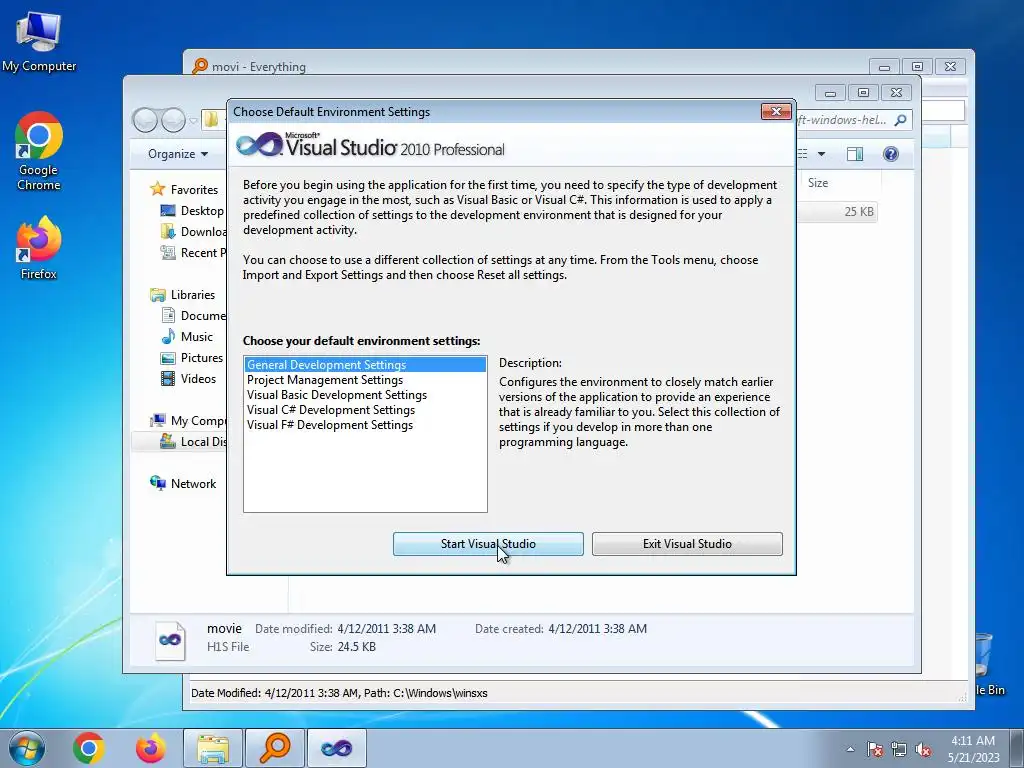The height and width of the screenshot is (768, 1024).
Task: Open Explorer view options dropdown arrow
Action: pos(822,154)
